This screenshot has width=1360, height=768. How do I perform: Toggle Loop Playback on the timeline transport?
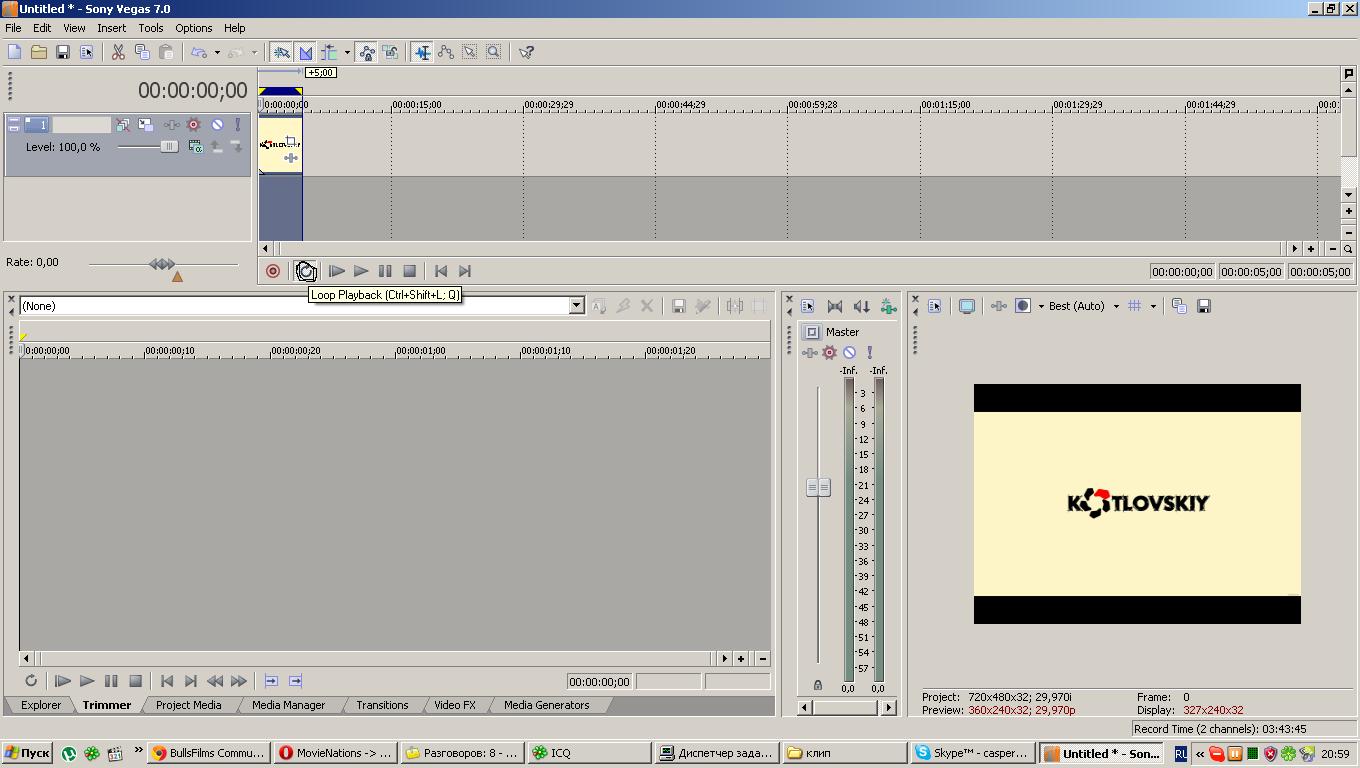tap(305, 271)
